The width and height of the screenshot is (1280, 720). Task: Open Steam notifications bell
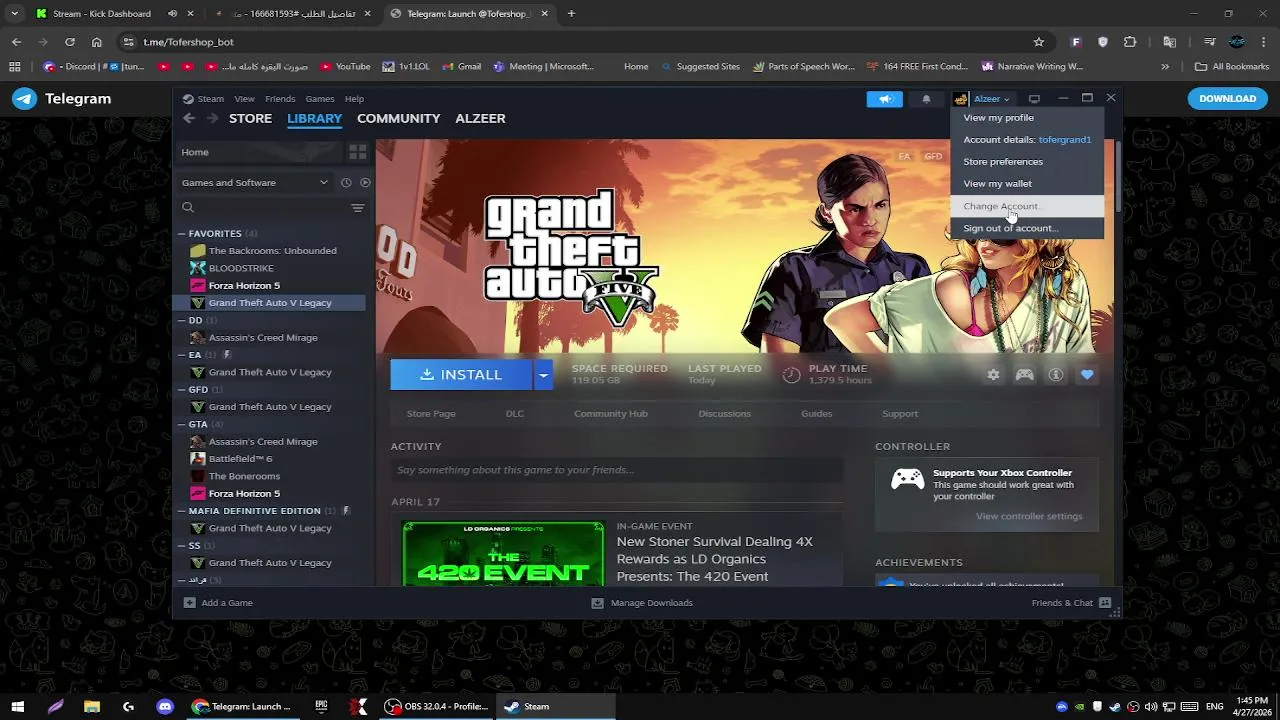point(926,99)
